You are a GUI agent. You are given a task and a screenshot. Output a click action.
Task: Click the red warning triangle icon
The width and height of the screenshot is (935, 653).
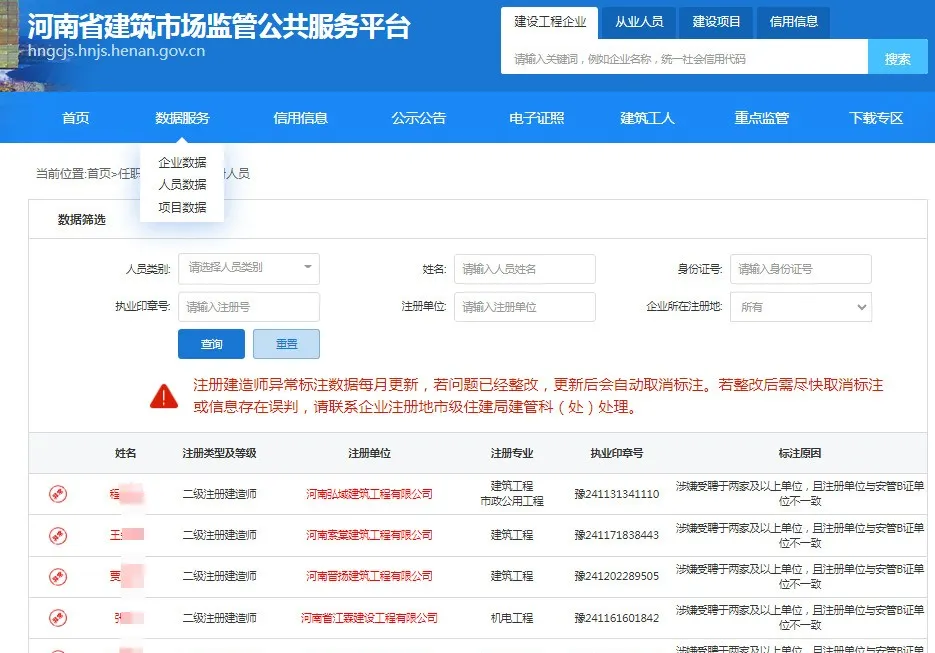[164, 396]
